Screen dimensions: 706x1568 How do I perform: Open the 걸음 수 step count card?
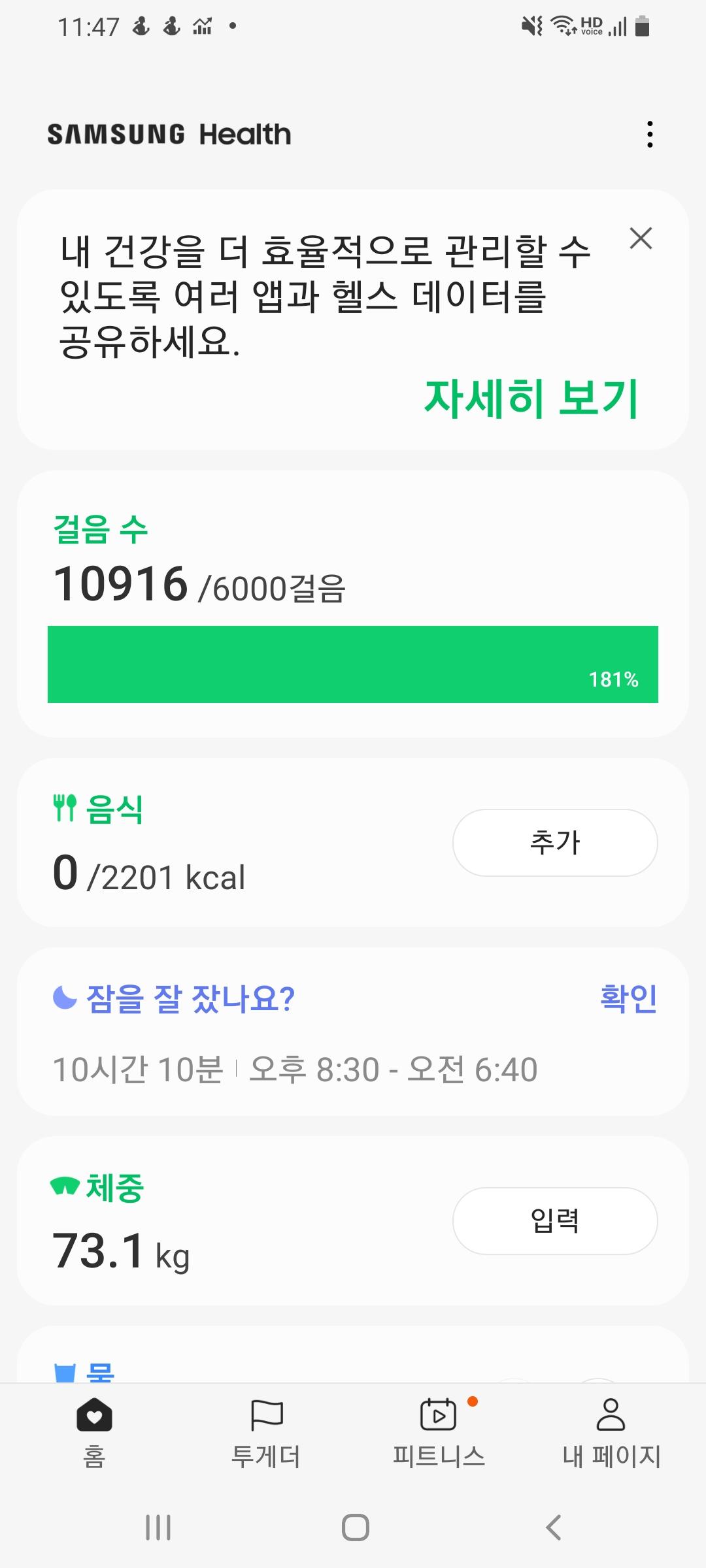[101, 529]
